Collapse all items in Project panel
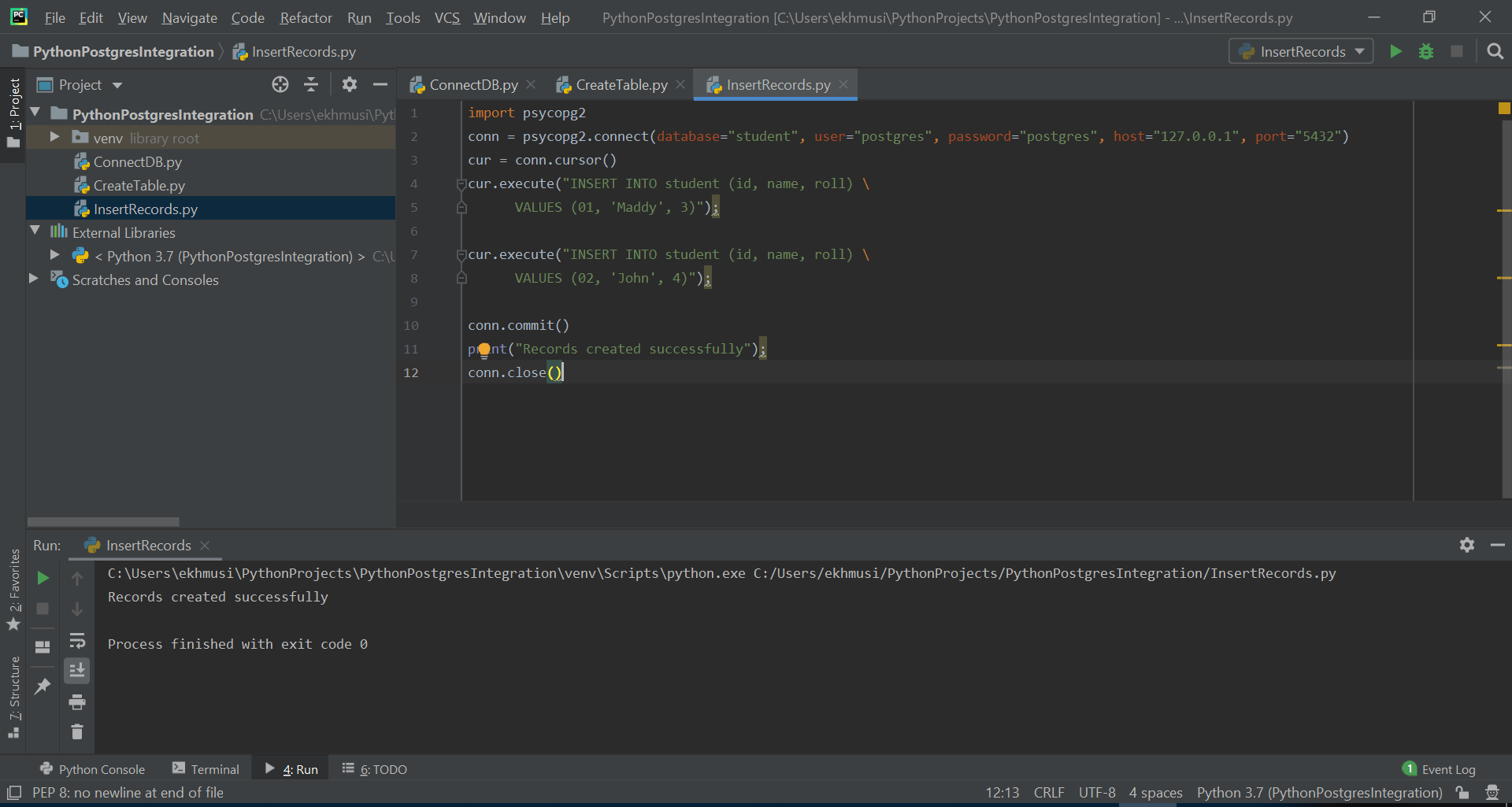The height and width of the screenshot is (807, 1512). [x=311, y=85]
